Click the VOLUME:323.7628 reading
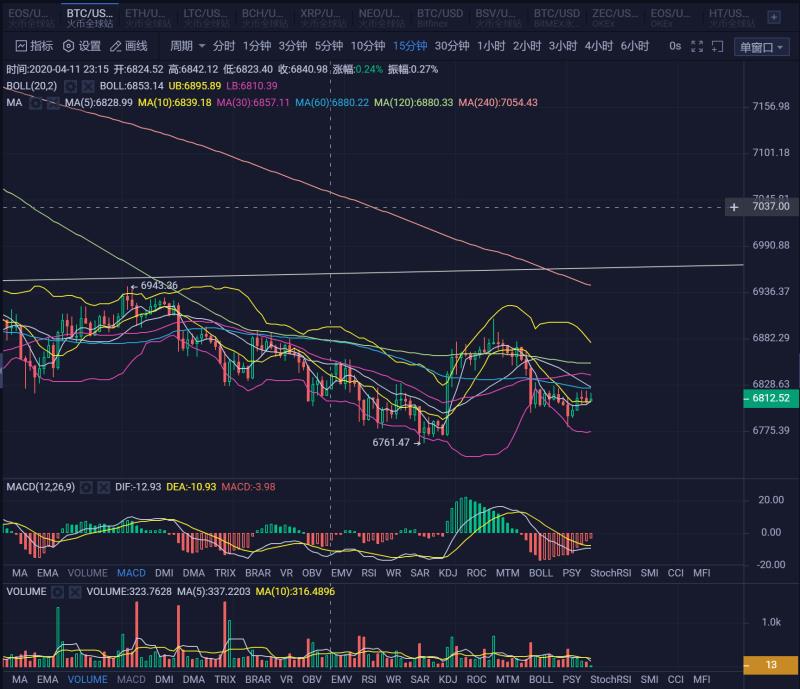The width and height of the screenshot is (800, 689). click(x=129, y=592)
